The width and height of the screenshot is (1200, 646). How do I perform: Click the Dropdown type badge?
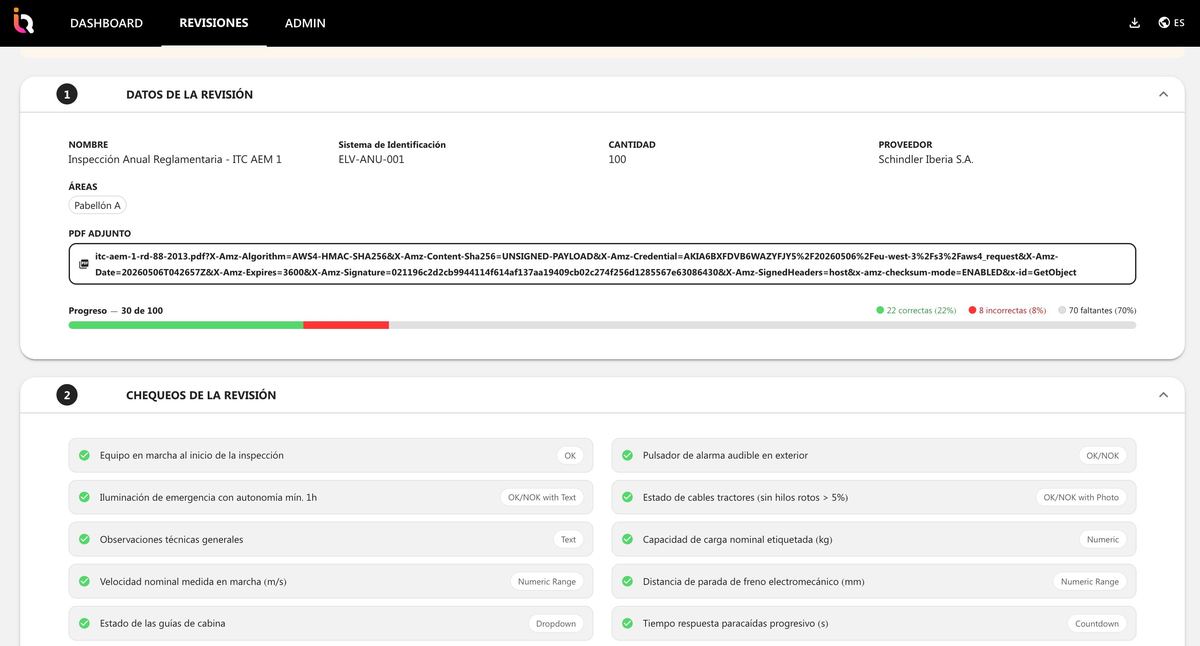tap(556, 624)
